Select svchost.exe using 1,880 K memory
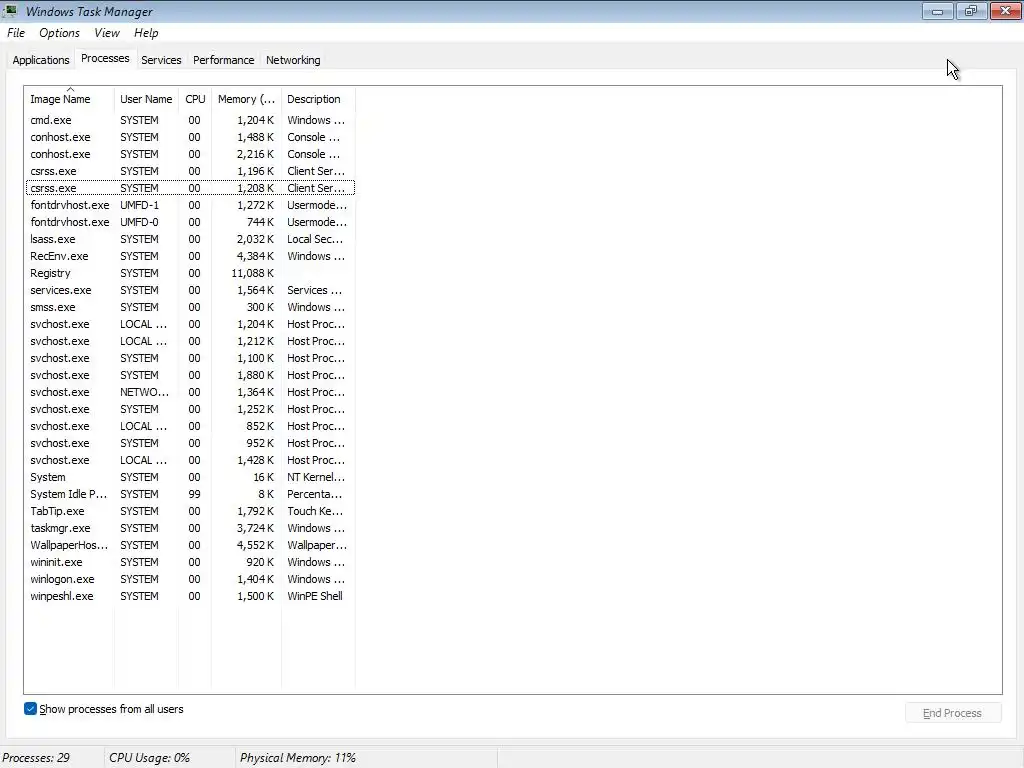Image resolution: width=1024 pixels, height=768 pixels. (190, 375)
